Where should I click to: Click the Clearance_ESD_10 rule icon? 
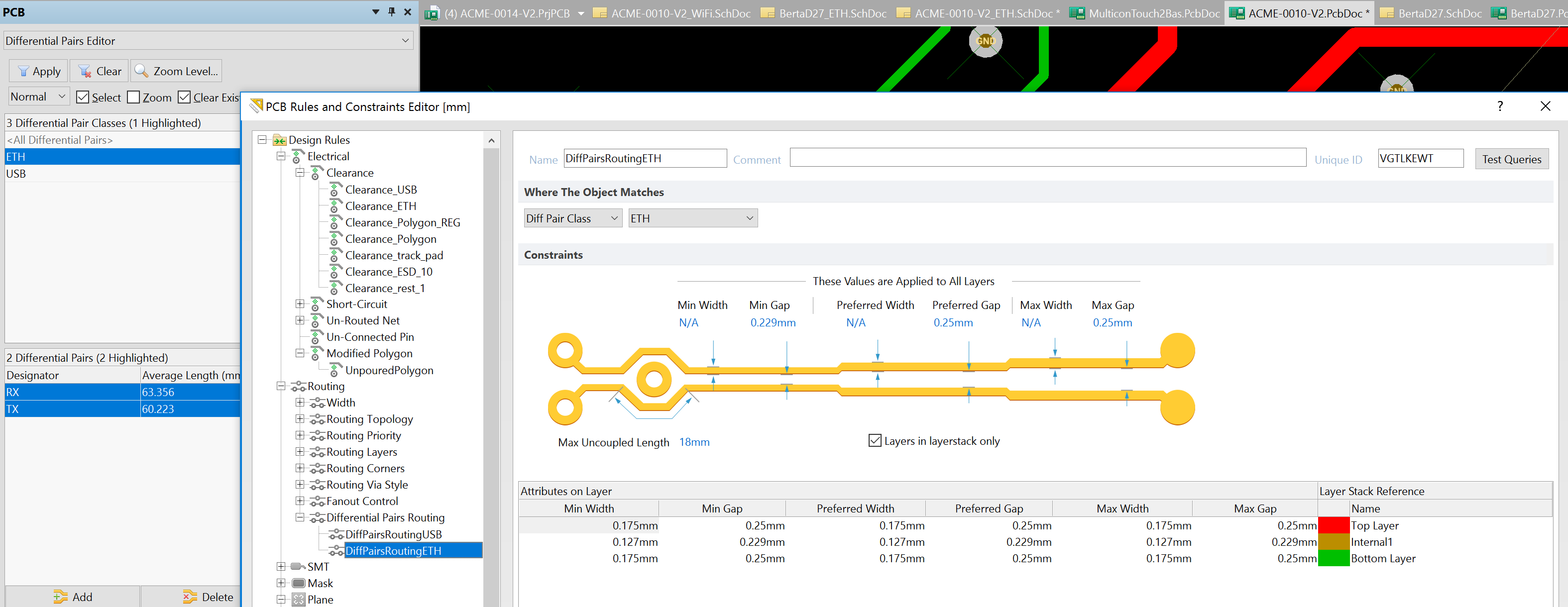pos(335,272)
